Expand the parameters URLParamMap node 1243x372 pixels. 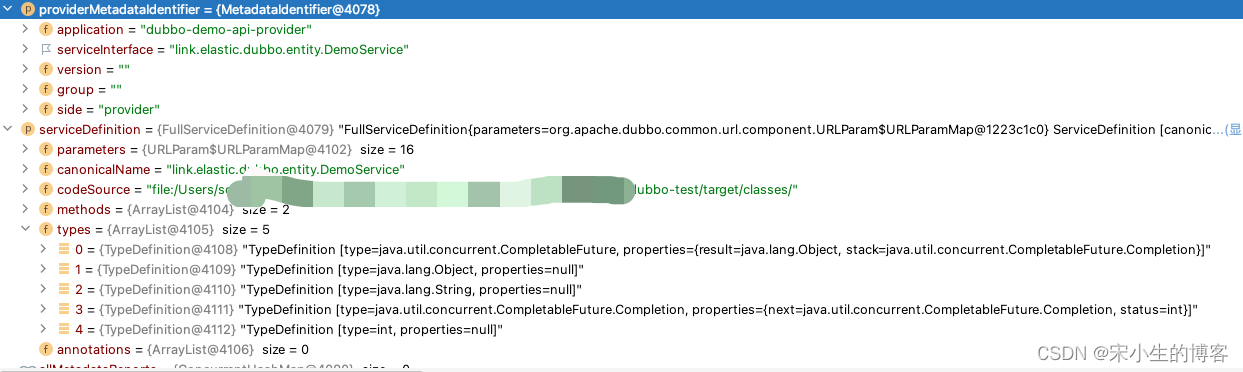pos(25,149)
